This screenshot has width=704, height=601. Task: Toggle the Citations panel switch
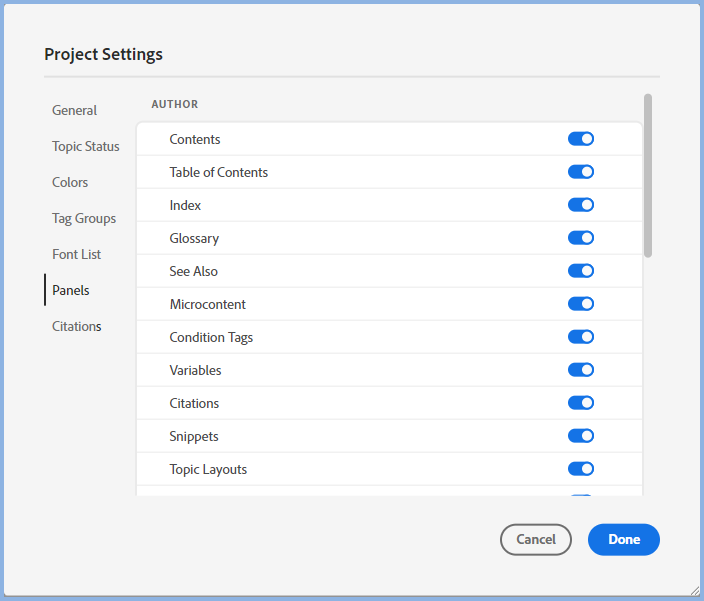click(580, 403)
